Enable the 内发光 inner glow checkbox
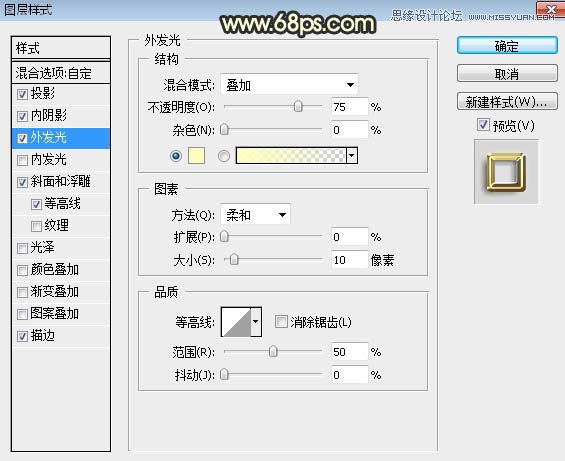 click(x=22, y=160)
